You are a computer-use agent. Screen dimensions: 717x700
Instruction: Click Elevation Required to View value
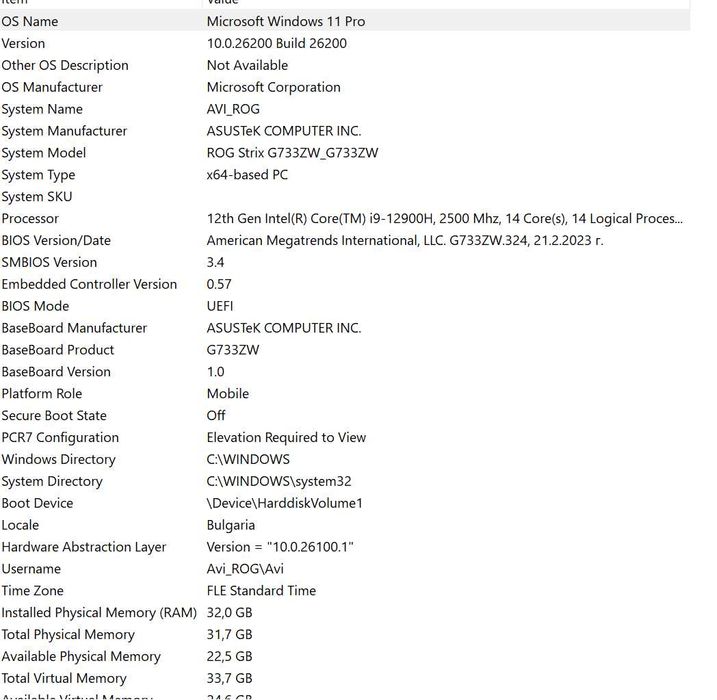286,438
